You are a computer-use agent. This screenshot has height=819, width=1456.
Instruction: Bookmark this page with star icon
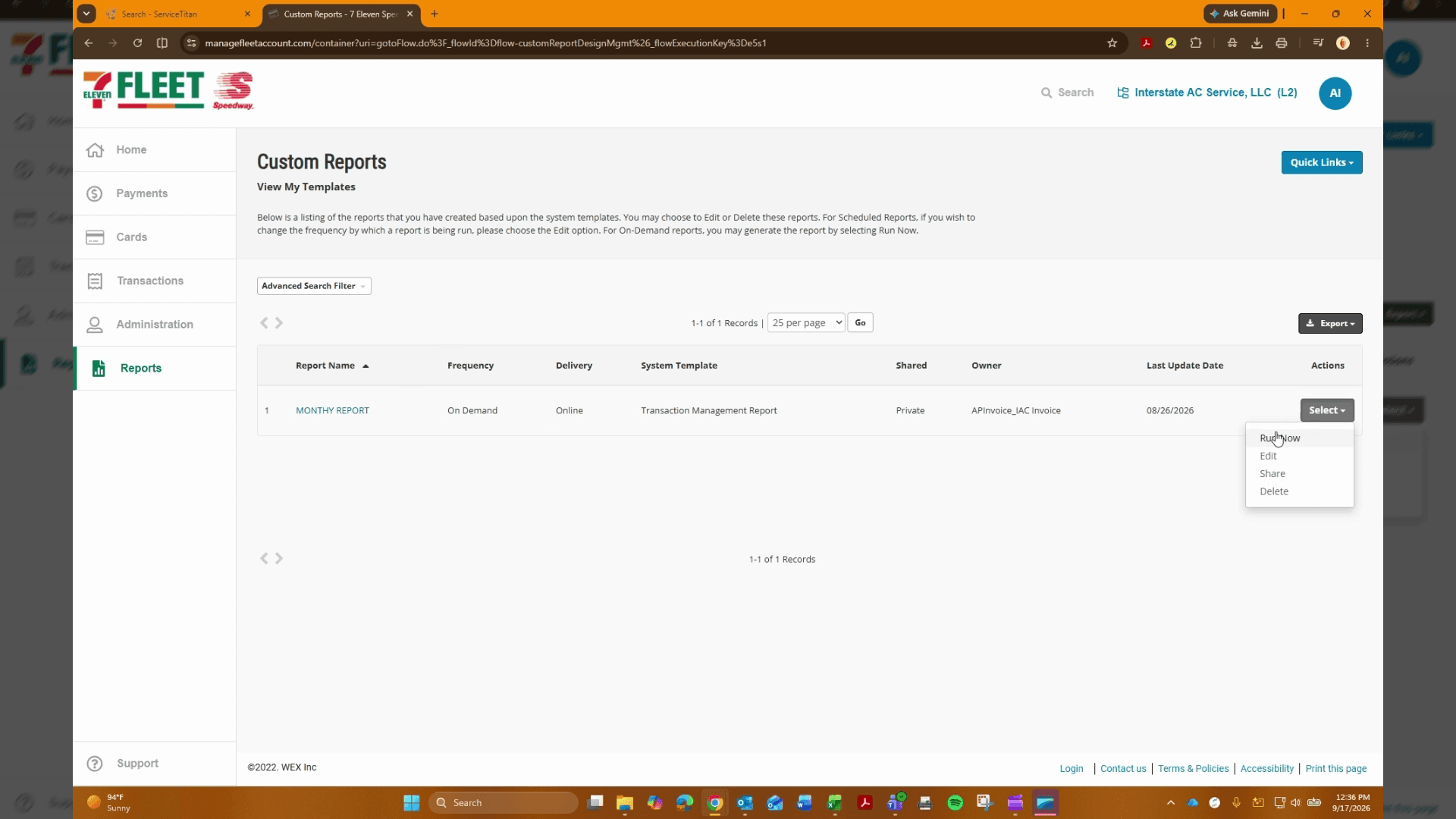(x=1112, y=43)
